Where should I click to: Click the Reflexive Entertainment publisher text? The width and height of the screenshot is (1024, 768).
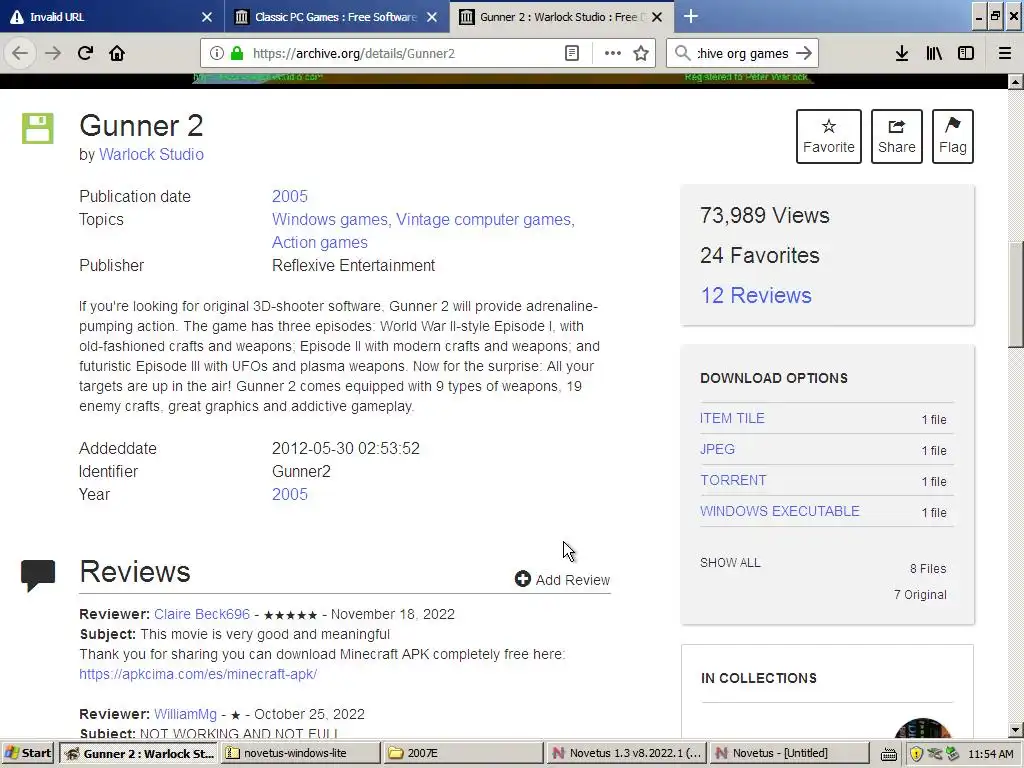(353, 265)
